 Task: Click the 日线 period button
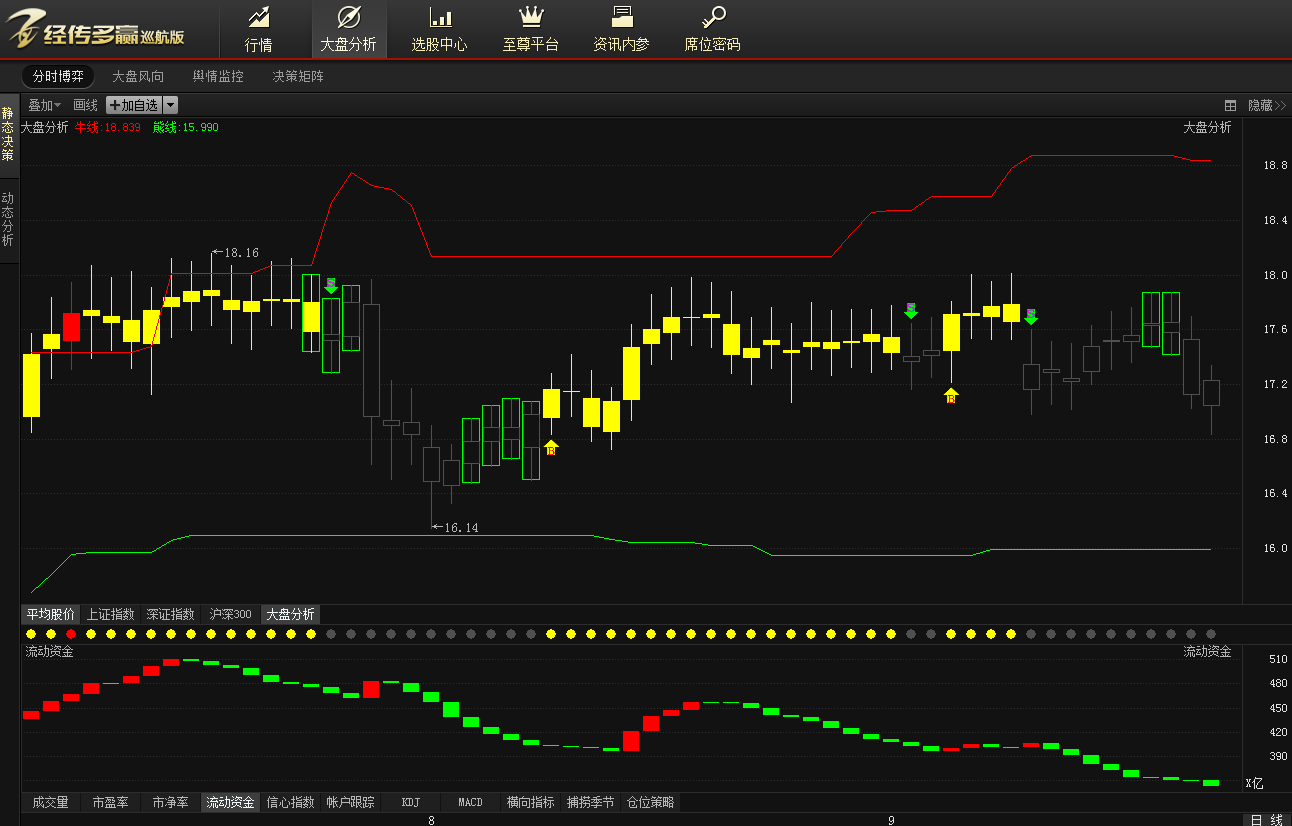[1266, 819]
